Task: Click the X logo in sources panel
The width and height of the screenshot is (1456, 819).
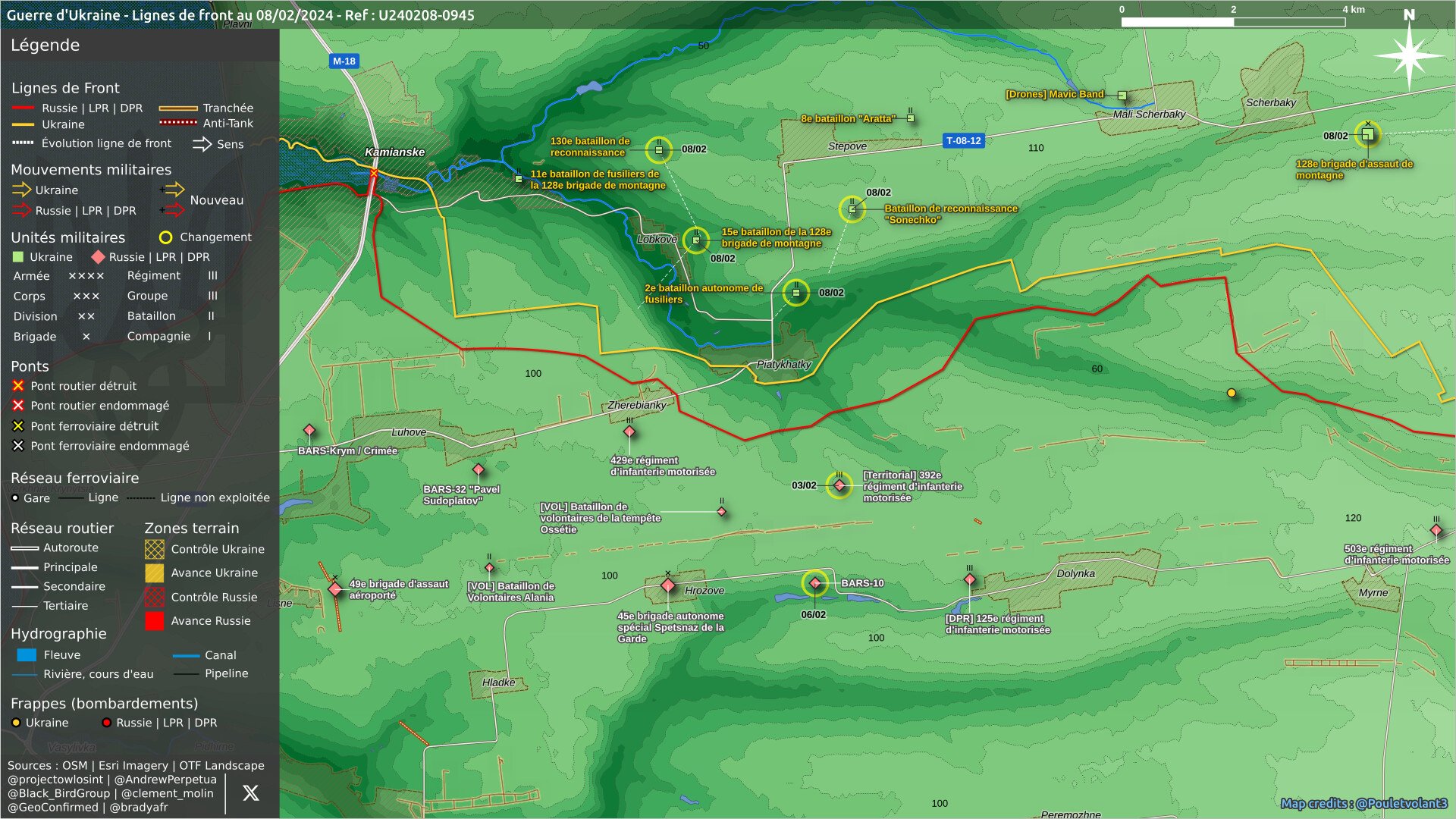Action: click(x=250, y=793)
